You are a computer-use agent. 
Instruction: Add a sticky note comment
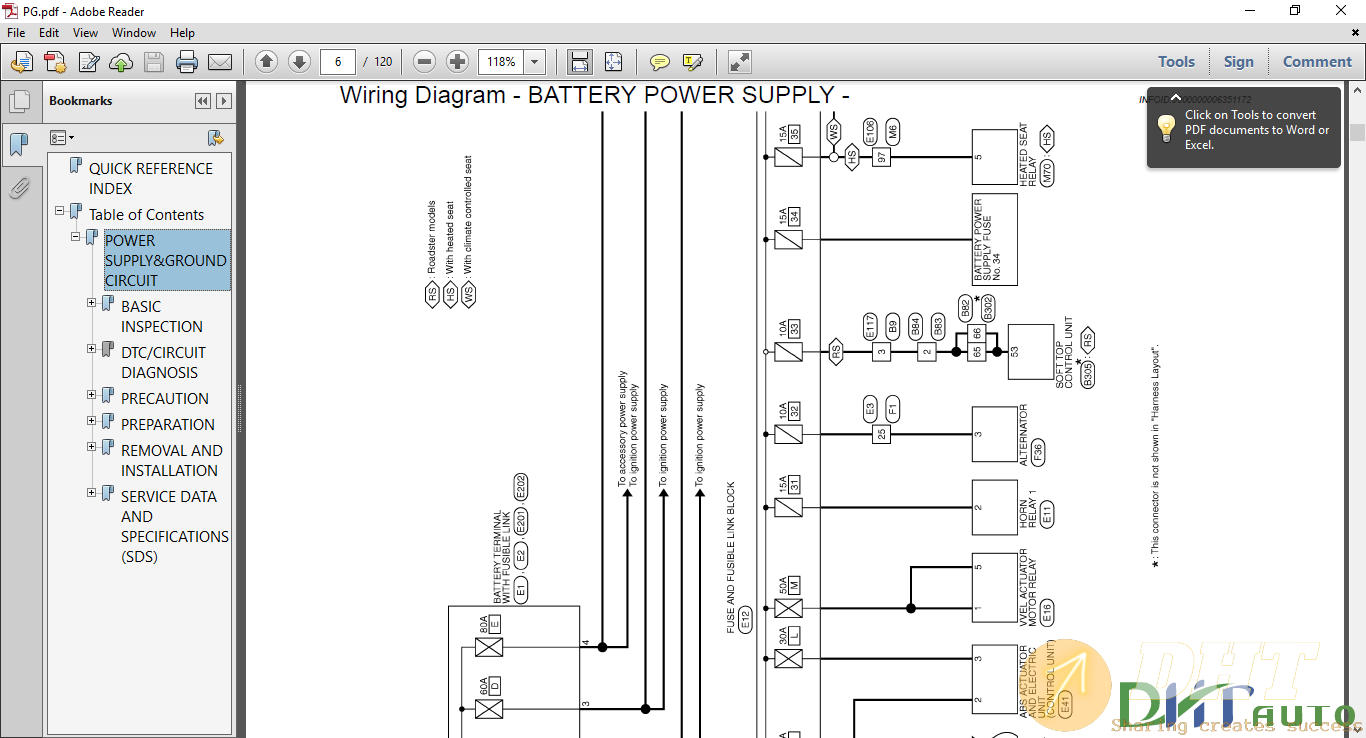pyautogui.click(x=660, y=62)
